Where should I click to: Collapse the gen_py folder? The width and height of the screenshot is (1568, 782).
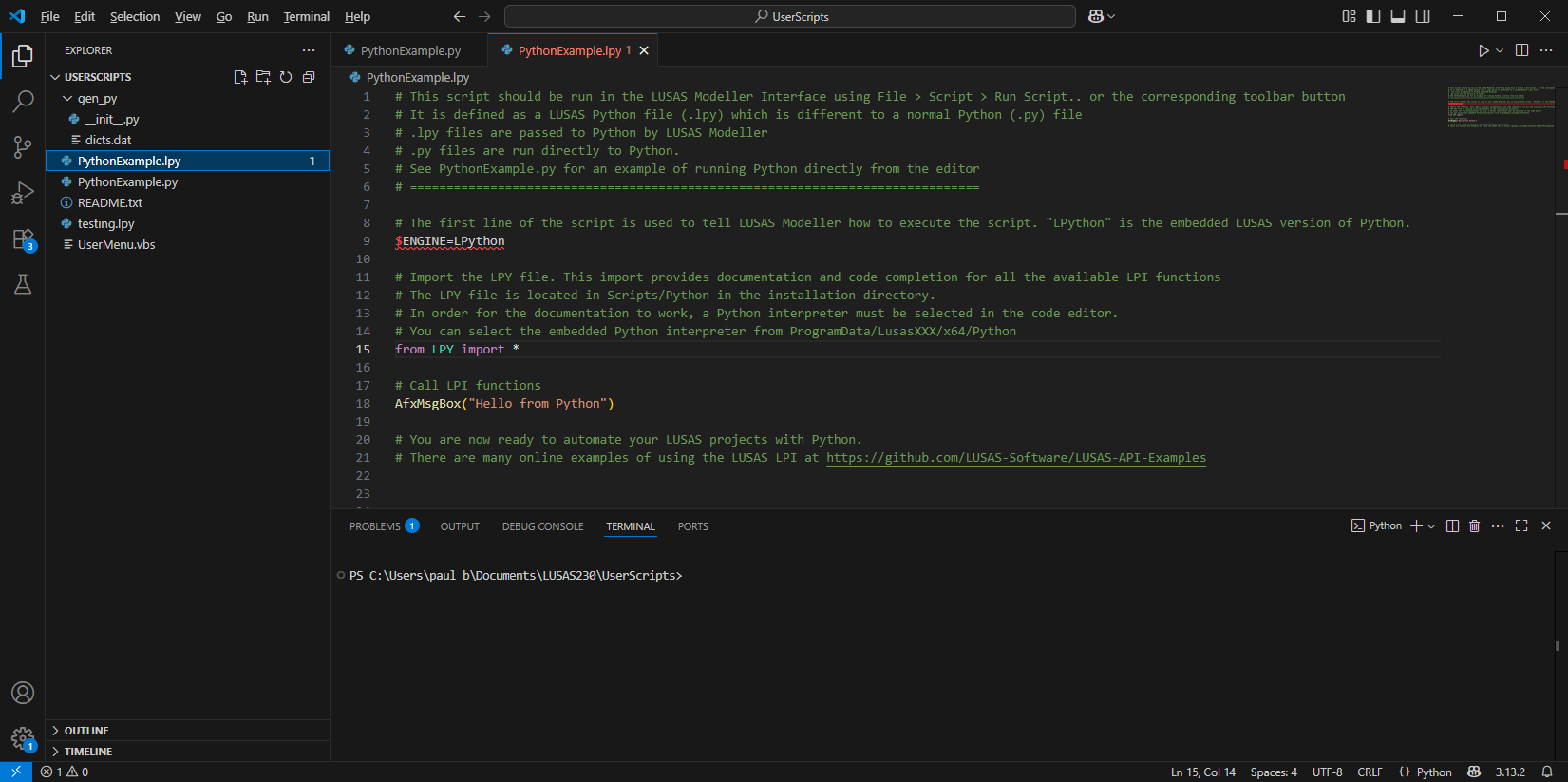coord(97,99)
